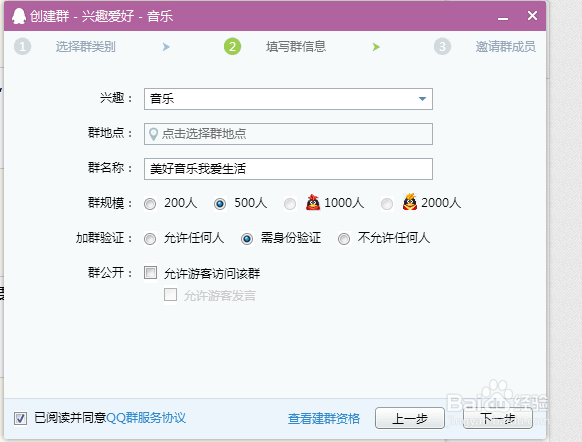This screenshot has width=582, height=442.
Task: Click the location pin icon in 群地点 field
Action: point(153,134)
